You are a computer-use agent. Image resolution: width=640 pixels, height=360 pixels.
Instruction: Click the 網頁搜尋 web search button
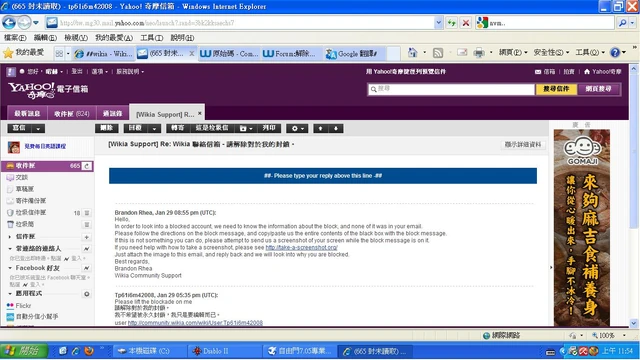click(x=599, y=89)
